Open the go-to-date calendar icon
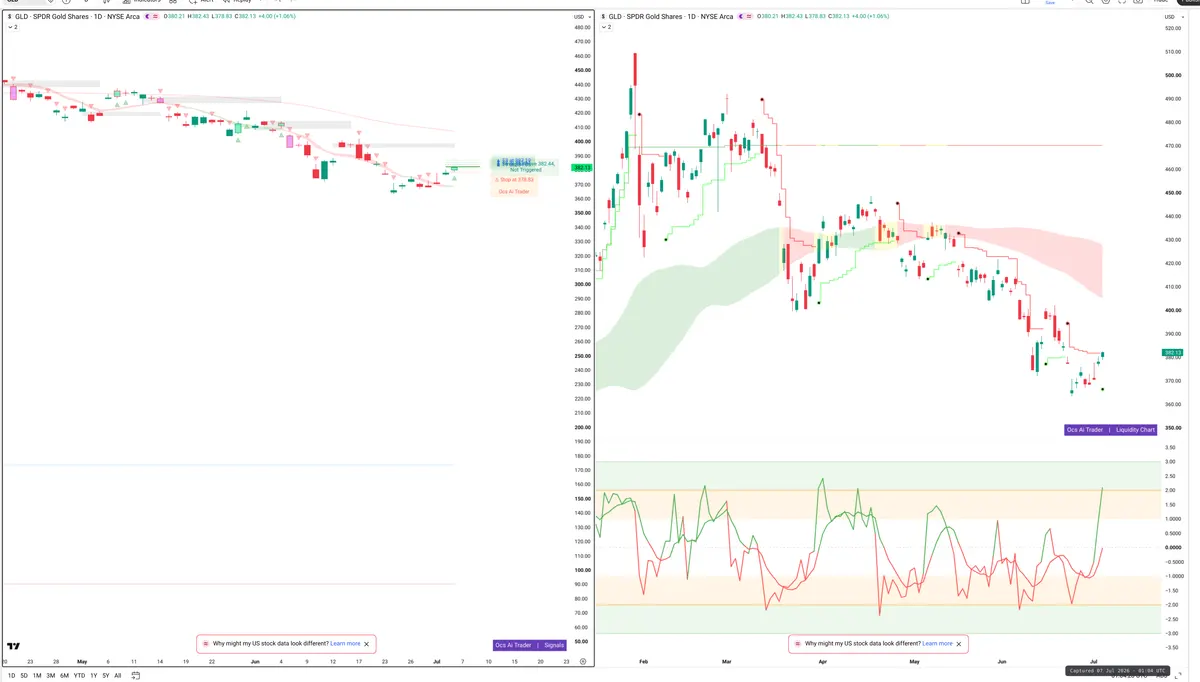The height and width of the screenshot is (682, 1200). pyautogui.click(x=135, y=676)
